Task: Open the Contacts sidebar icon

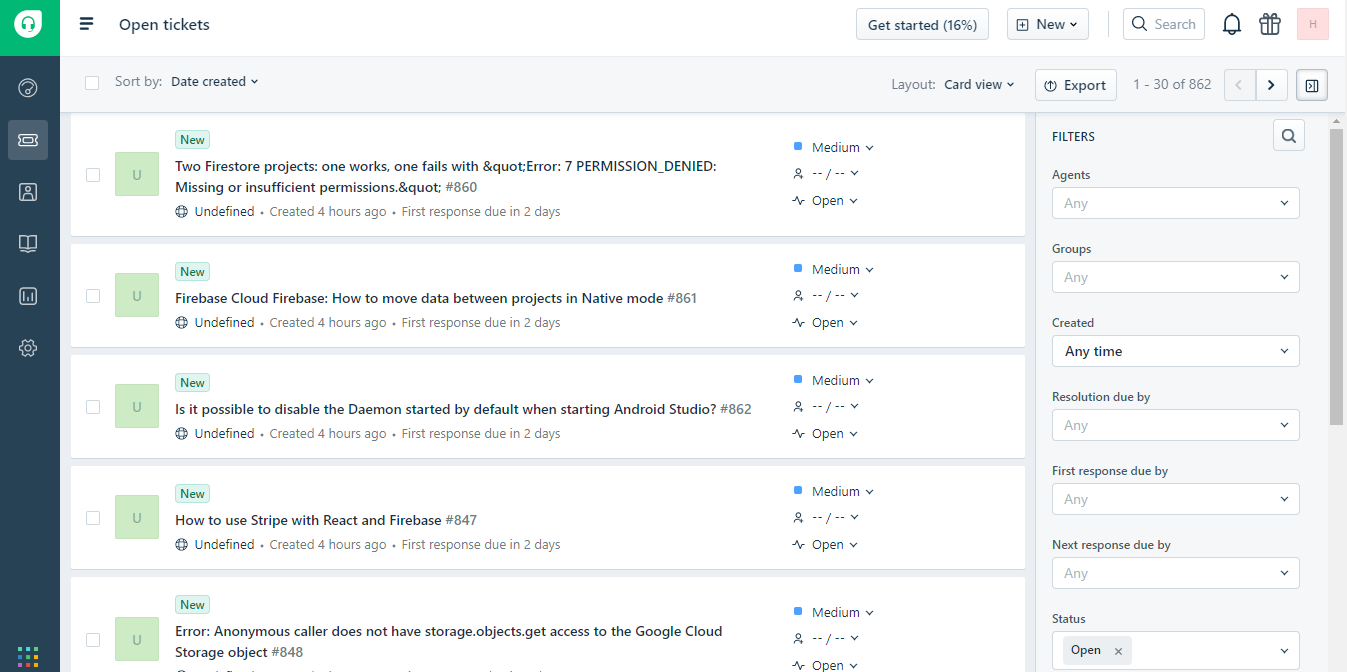Action: click(x=28, y=192)
